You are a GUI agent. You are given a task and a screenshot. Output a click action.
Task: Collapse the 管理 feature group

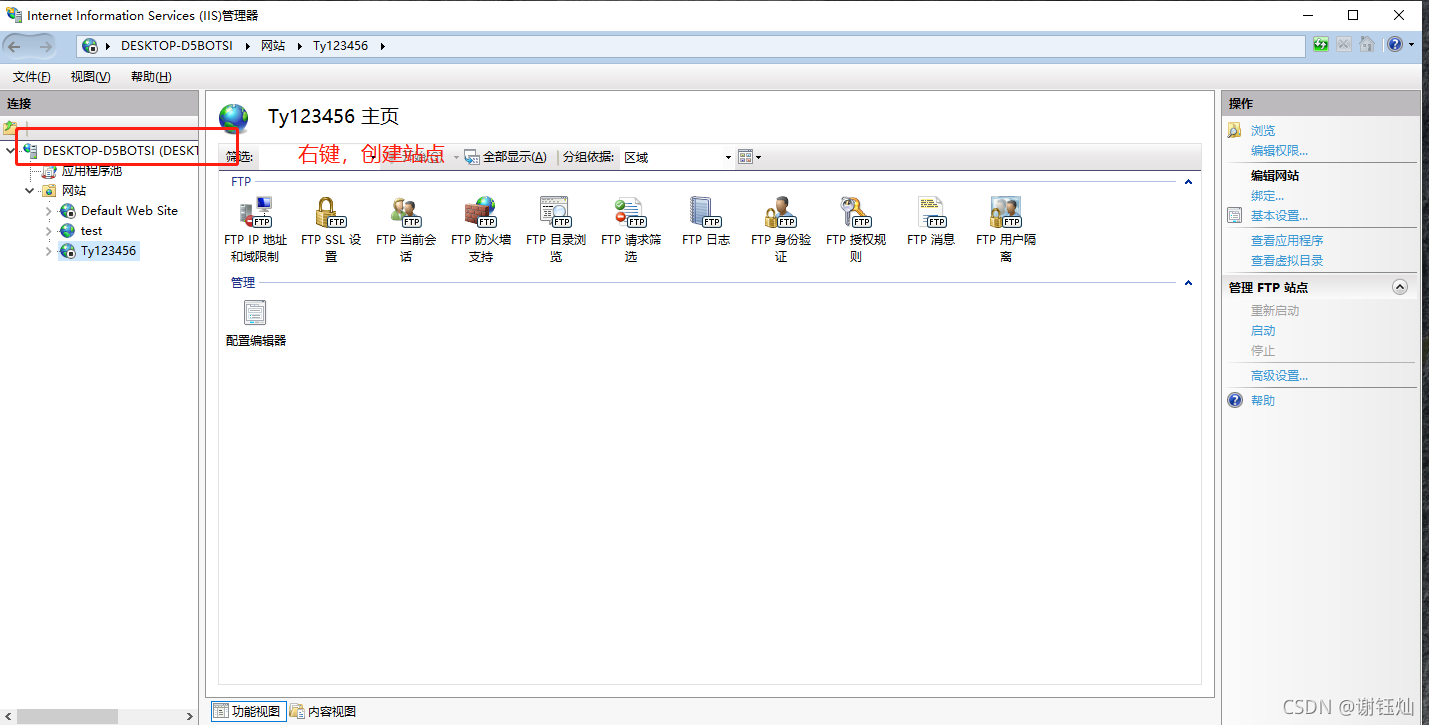tap(1188, 283)
